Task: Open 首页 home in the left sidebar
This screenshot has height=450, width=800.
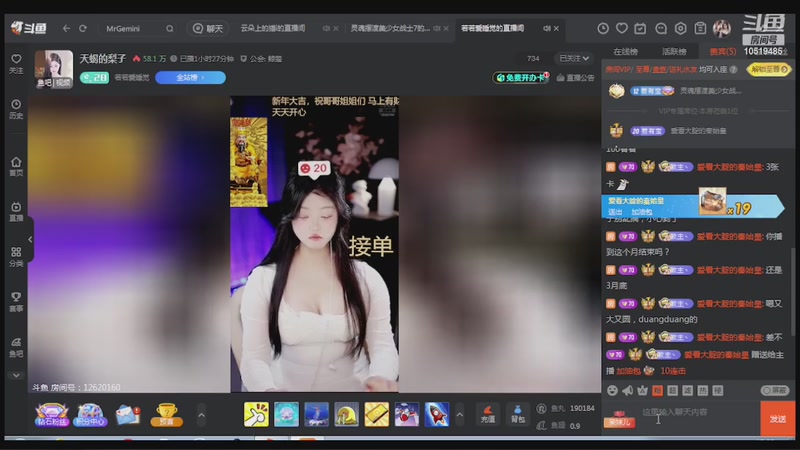Action: 16,166
